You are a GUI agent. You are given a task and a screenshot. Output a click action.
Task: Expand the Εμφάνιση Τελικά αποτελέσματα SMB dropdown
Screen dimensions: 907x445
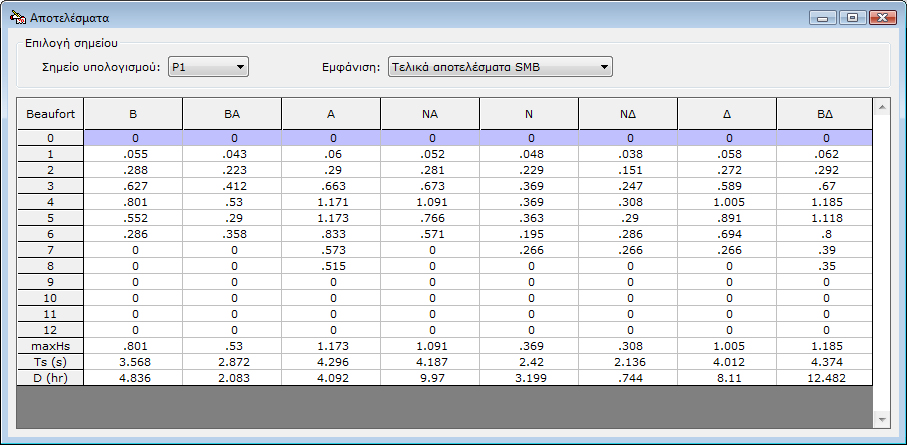[498, 67]
